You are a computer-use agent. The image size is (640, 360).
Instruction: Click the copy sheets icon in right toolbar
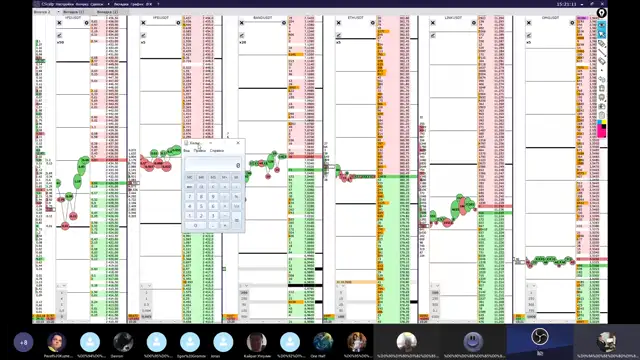pyautogui.click(x=602, y=107)
